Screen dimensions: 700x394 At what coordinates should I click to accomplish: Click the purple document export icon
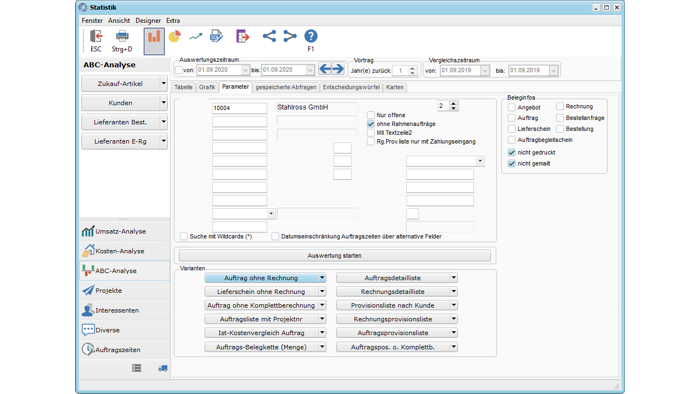(242, 36)
